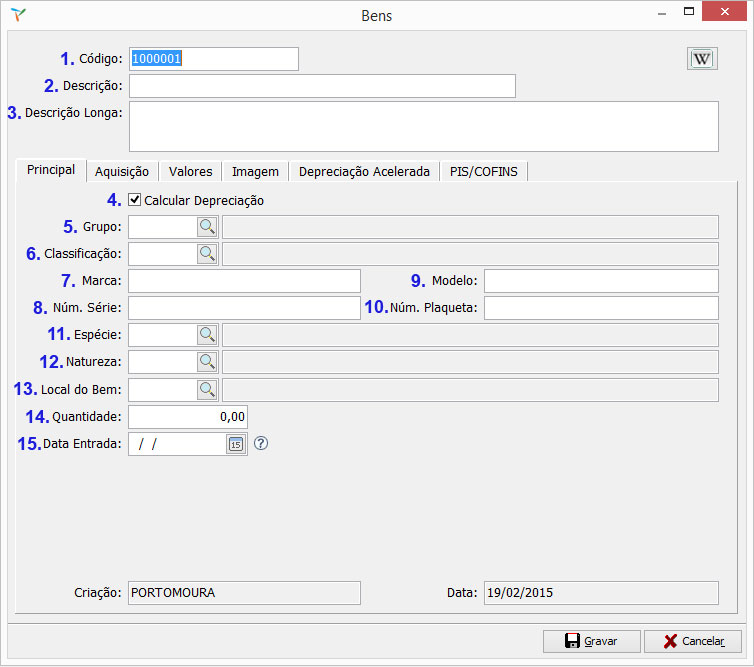Select the PIS/COFINS tab
754x667 pixels.
coord(484,172)
